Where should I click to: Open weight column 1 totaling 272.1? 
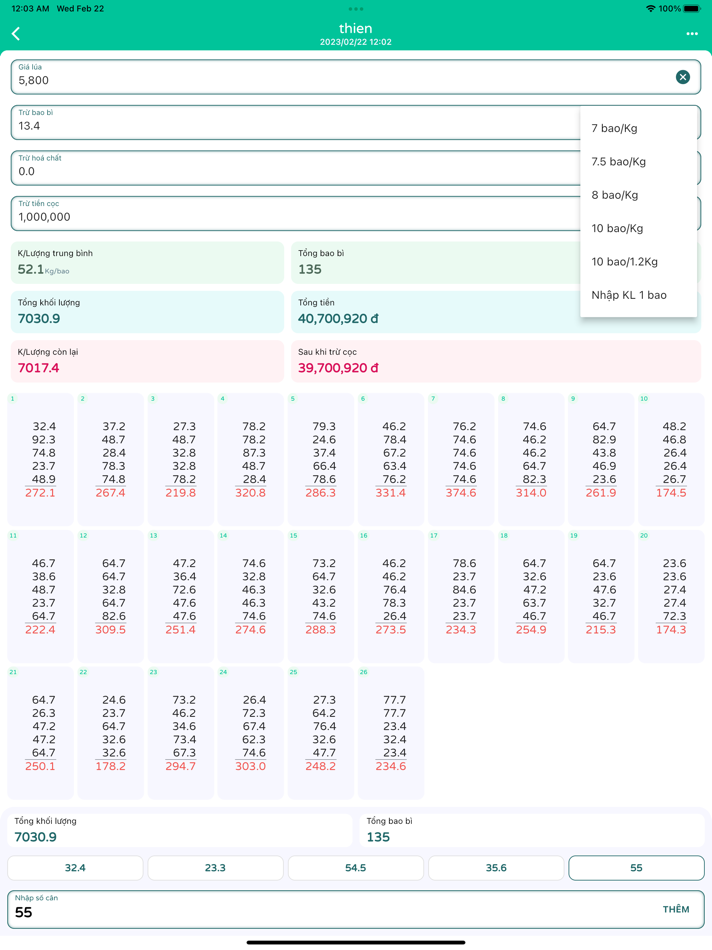coord(41,459)
